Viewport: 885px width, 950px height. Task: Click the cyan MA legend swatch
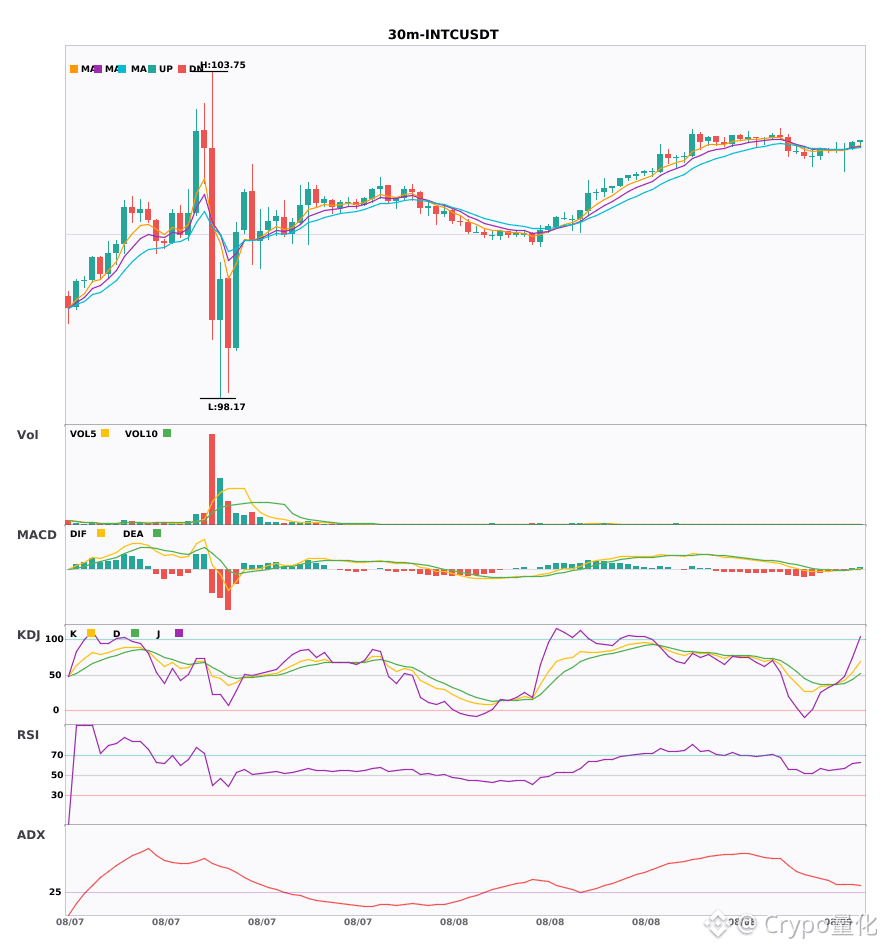click(122, 69)
